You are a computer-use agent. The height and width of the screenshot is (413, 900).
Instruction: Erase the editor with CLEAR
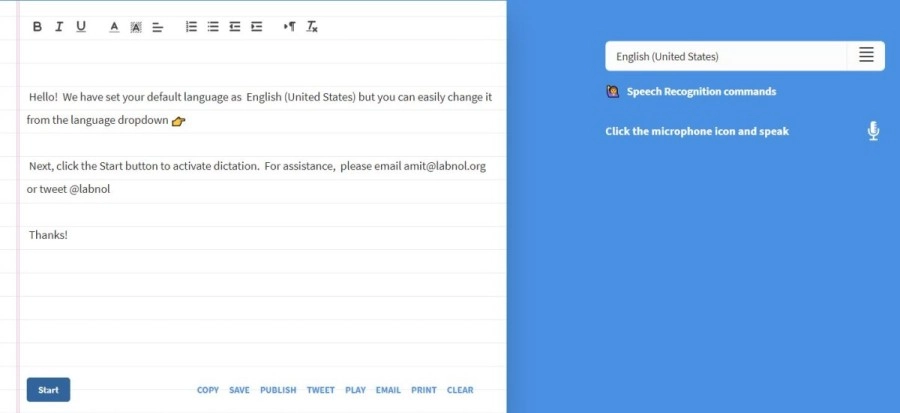click(x=460, y=390)
